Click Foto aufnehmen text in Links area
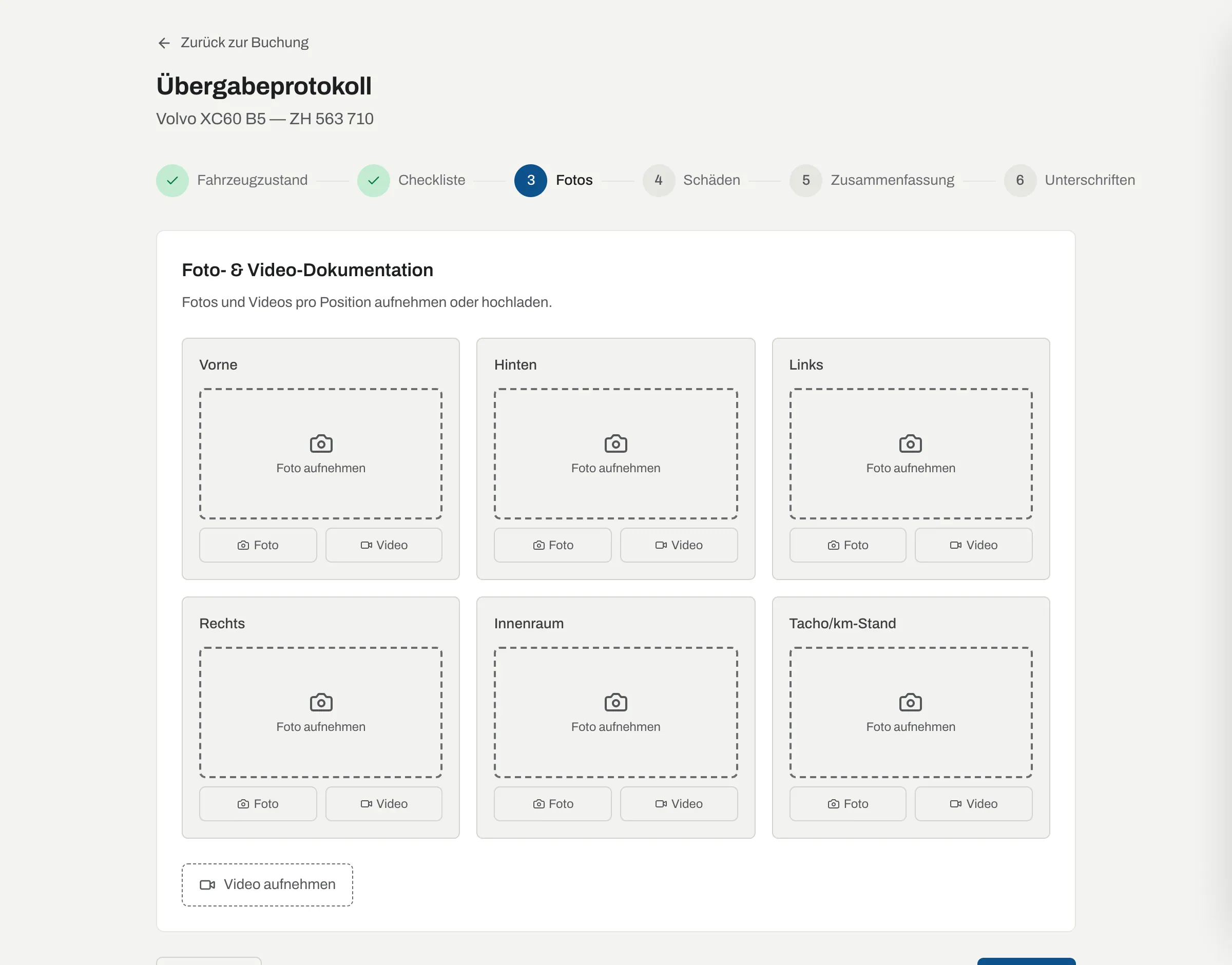This screenshot has height=965, width=1232. click(x=911, y=468)
